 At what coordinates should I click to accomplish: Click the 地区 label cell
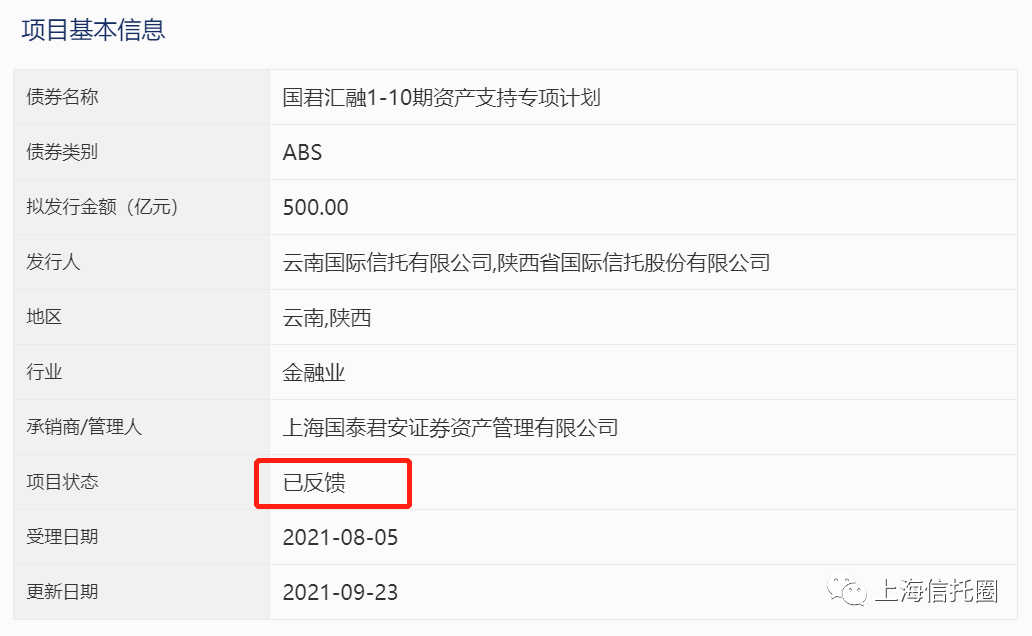coord(44,317)
